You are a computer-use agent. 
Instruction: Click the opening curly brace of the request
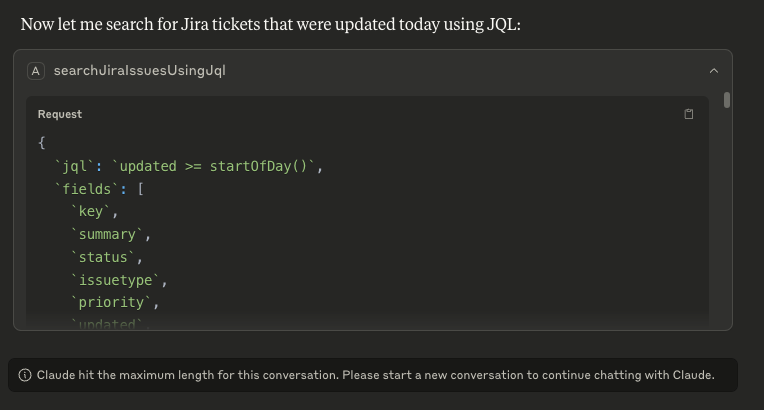pyautogui.click(x=42, y=143)
